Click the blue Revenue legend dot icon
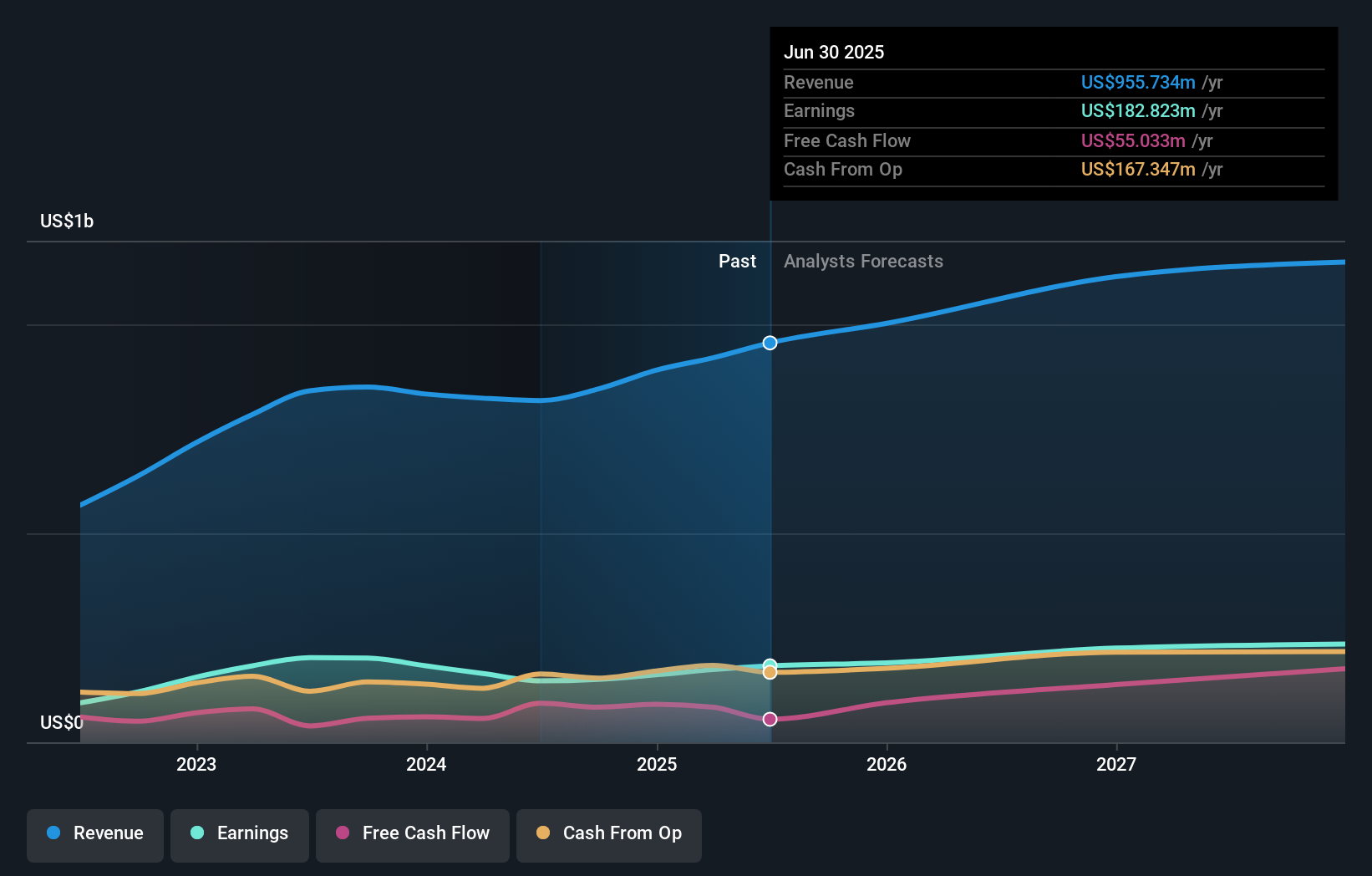Viewport: 1372px width, 876px height. tap(54, 833)
